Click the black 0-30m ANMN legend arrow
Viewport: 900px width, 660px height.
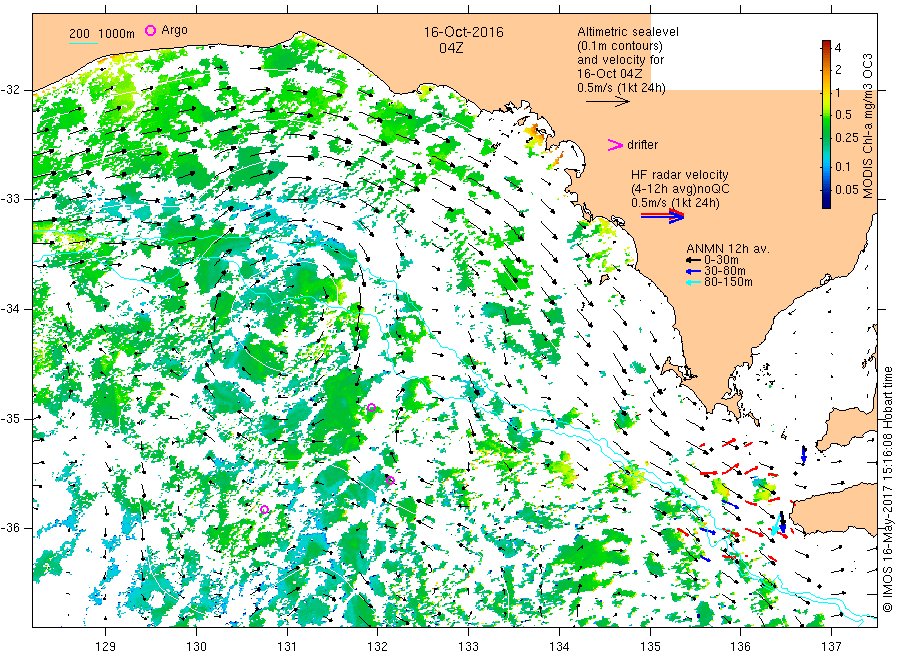[693, 260]
